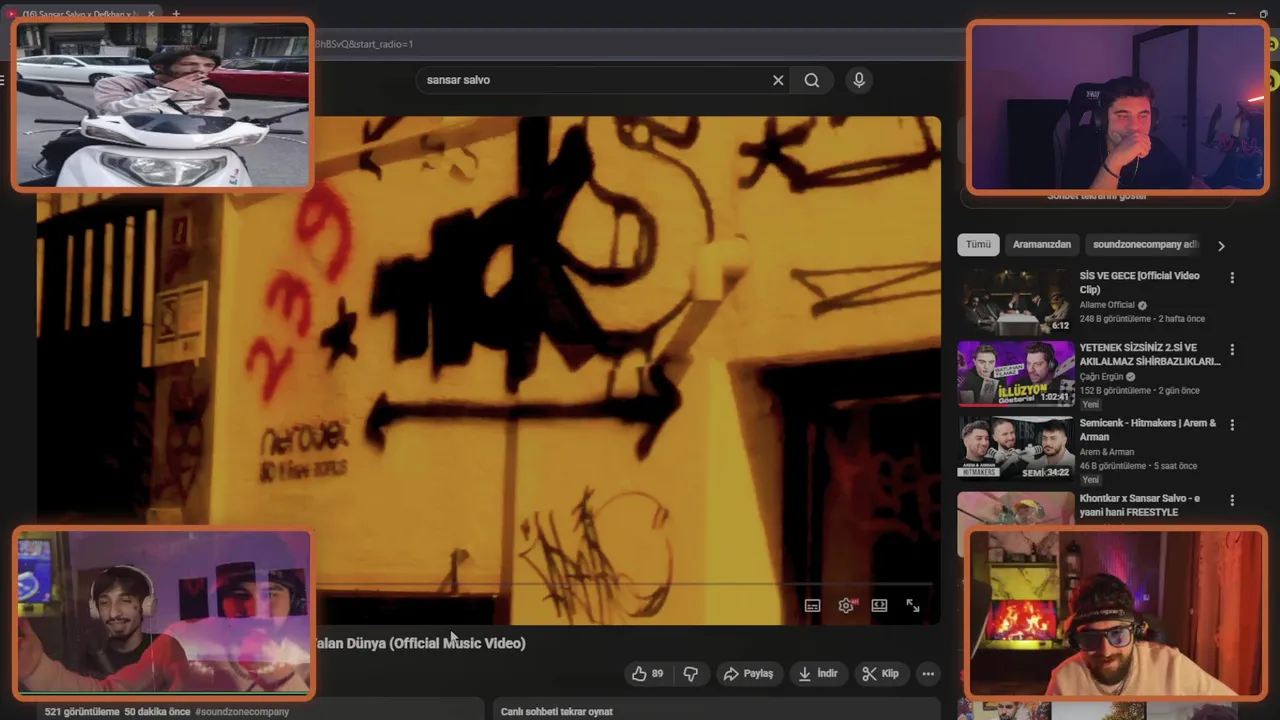Viewport: 1280px width, 720px height.
Task: Select the soundzonecompany filter chip
Action: tap(1145, 245)
